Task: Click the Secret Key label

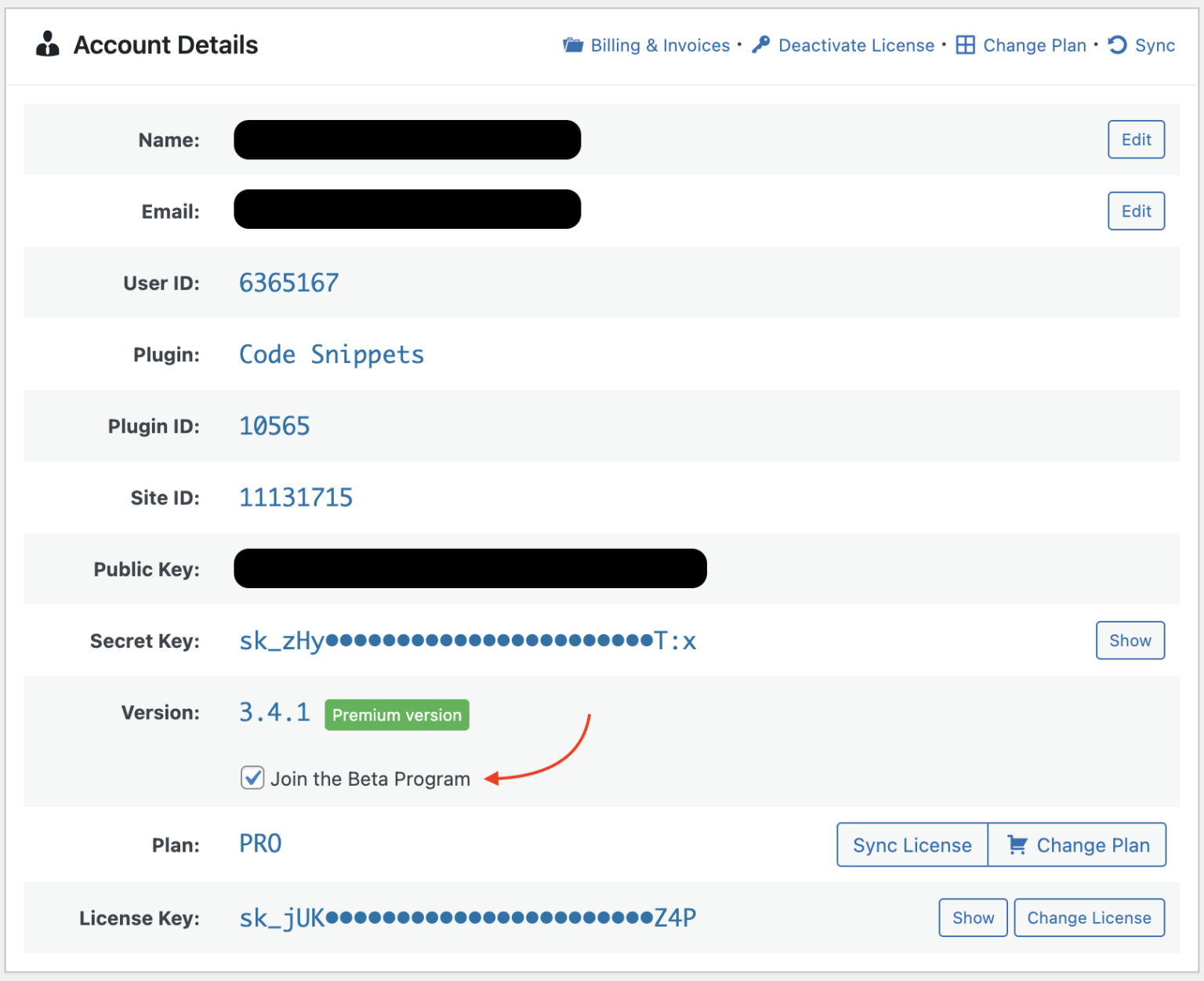Action: (145, 641)
